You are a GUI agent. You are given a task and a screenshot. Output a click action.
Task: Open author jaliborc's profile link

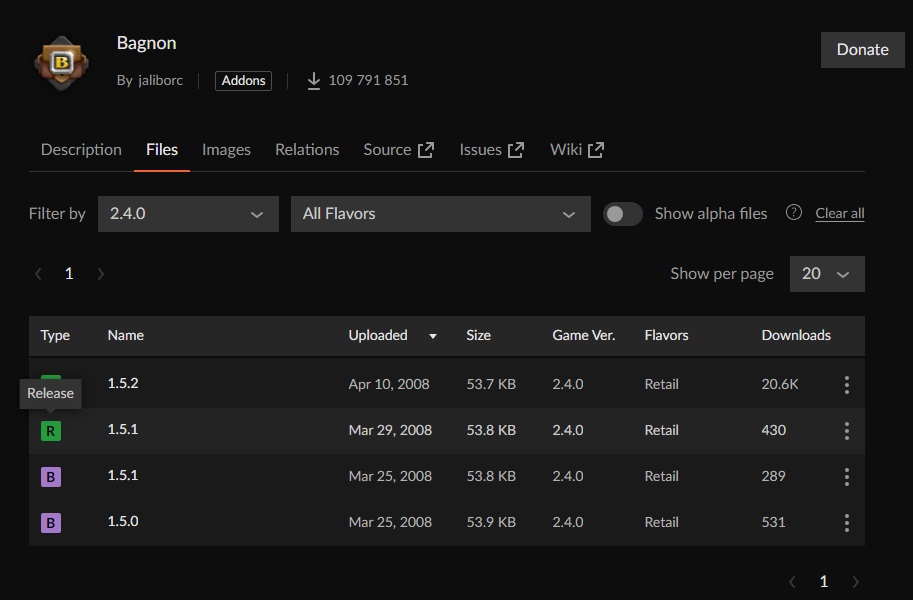point(160,80)
